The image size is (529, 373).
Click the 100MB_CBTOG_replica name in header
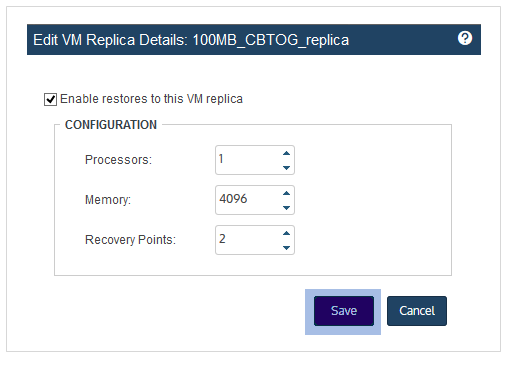(x=271, y=40)
